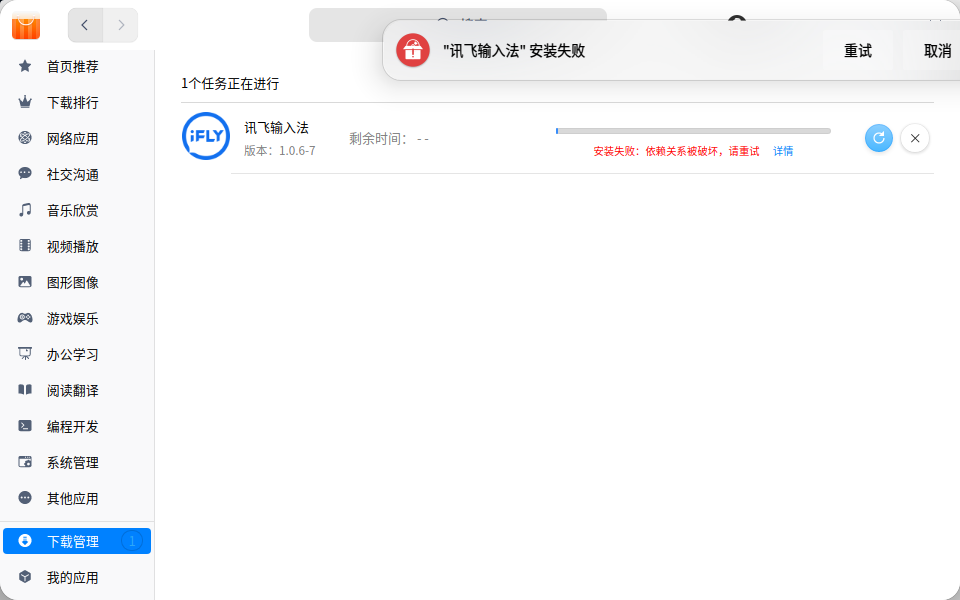This screenshot has width=960, height=600.
Task: Click the picture icon beside 图形图像
Action: click(25, 282)
